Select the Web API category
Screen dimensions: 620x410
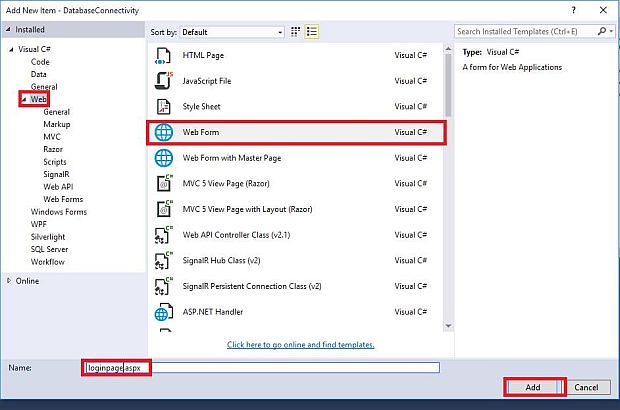(58, 187)
